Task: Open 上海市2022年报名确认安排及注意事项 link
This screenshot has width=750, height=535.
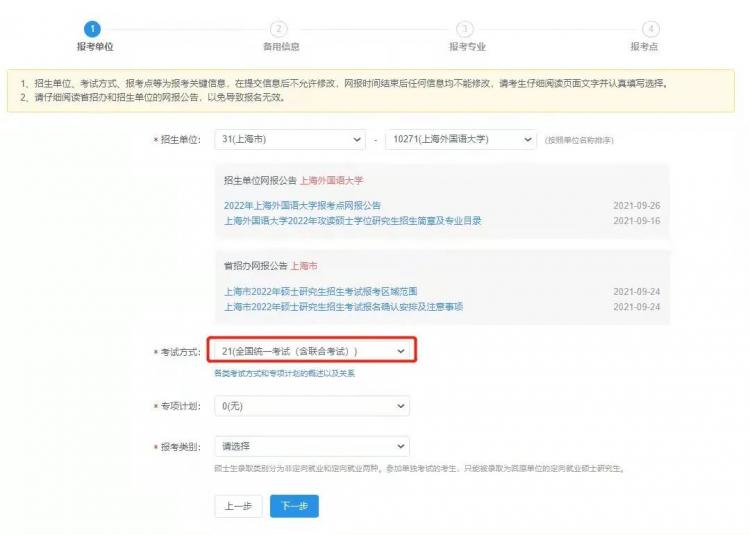Action: coord(343,306)
